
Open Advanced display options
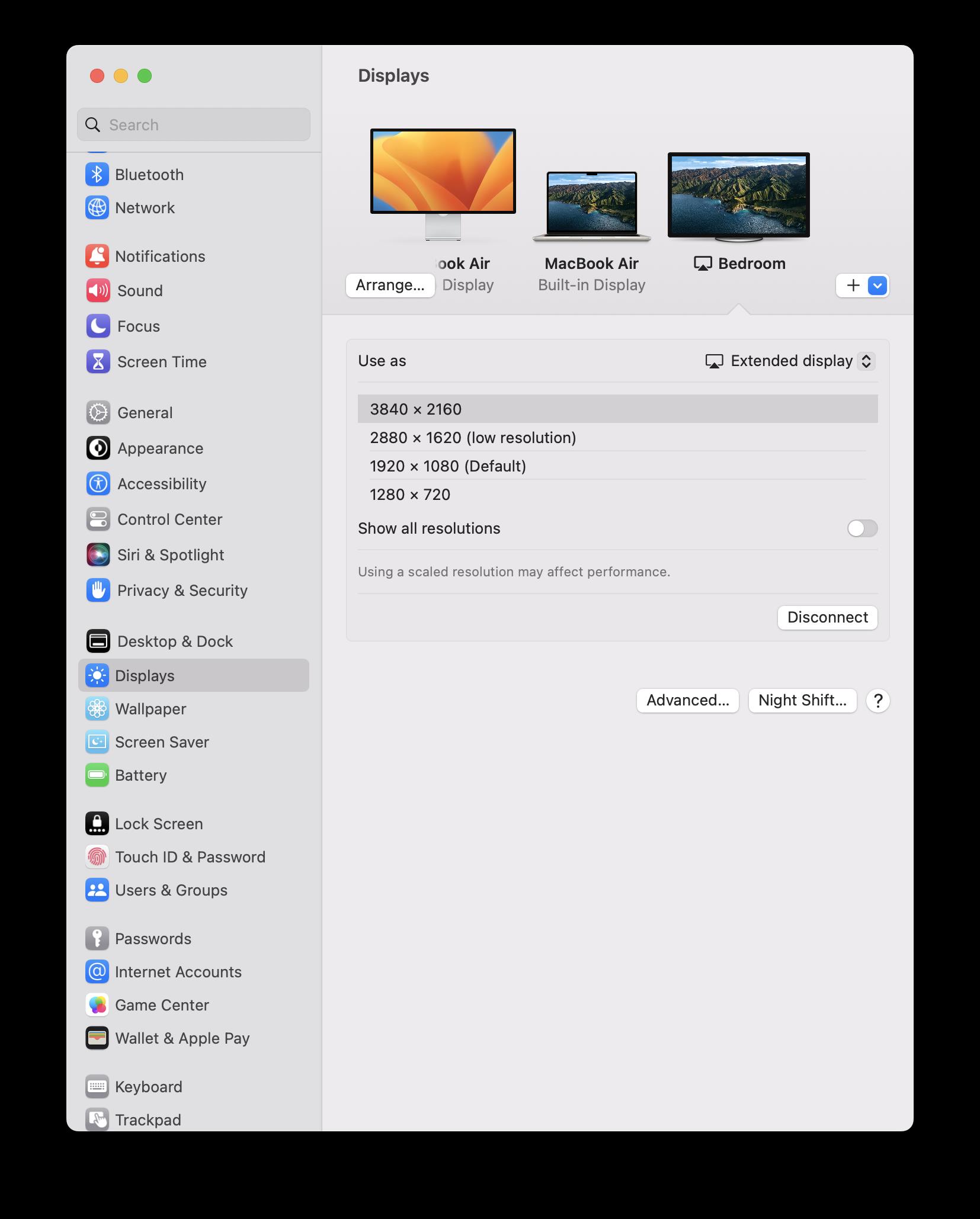(x=687, y=700)
